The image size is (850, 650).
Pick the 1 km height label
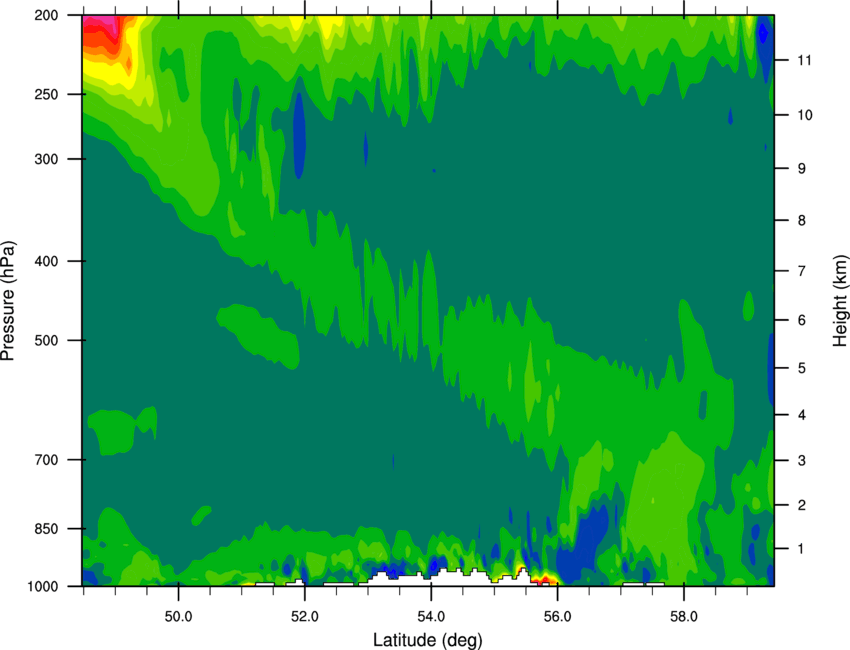(x=801, y=549)
